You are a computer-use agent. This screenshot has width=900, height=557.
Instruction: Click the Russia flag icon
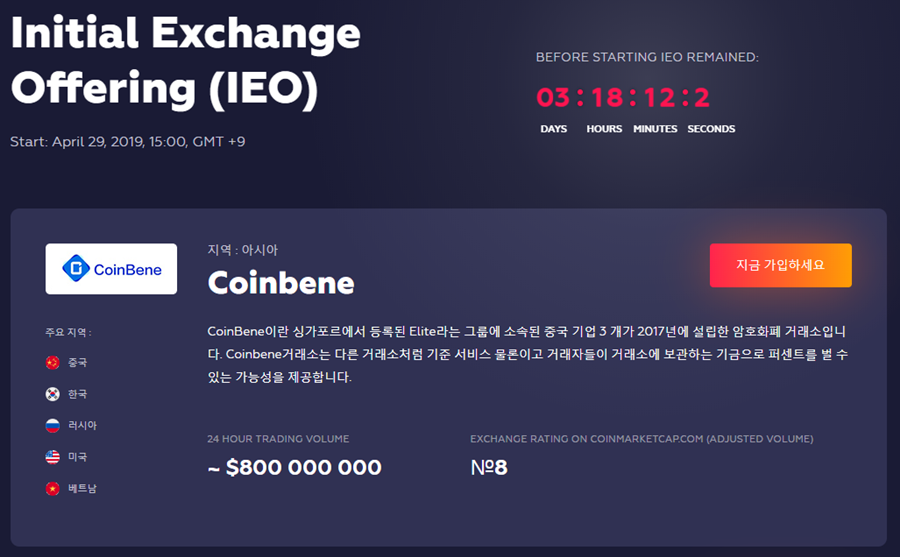point(53,426)
